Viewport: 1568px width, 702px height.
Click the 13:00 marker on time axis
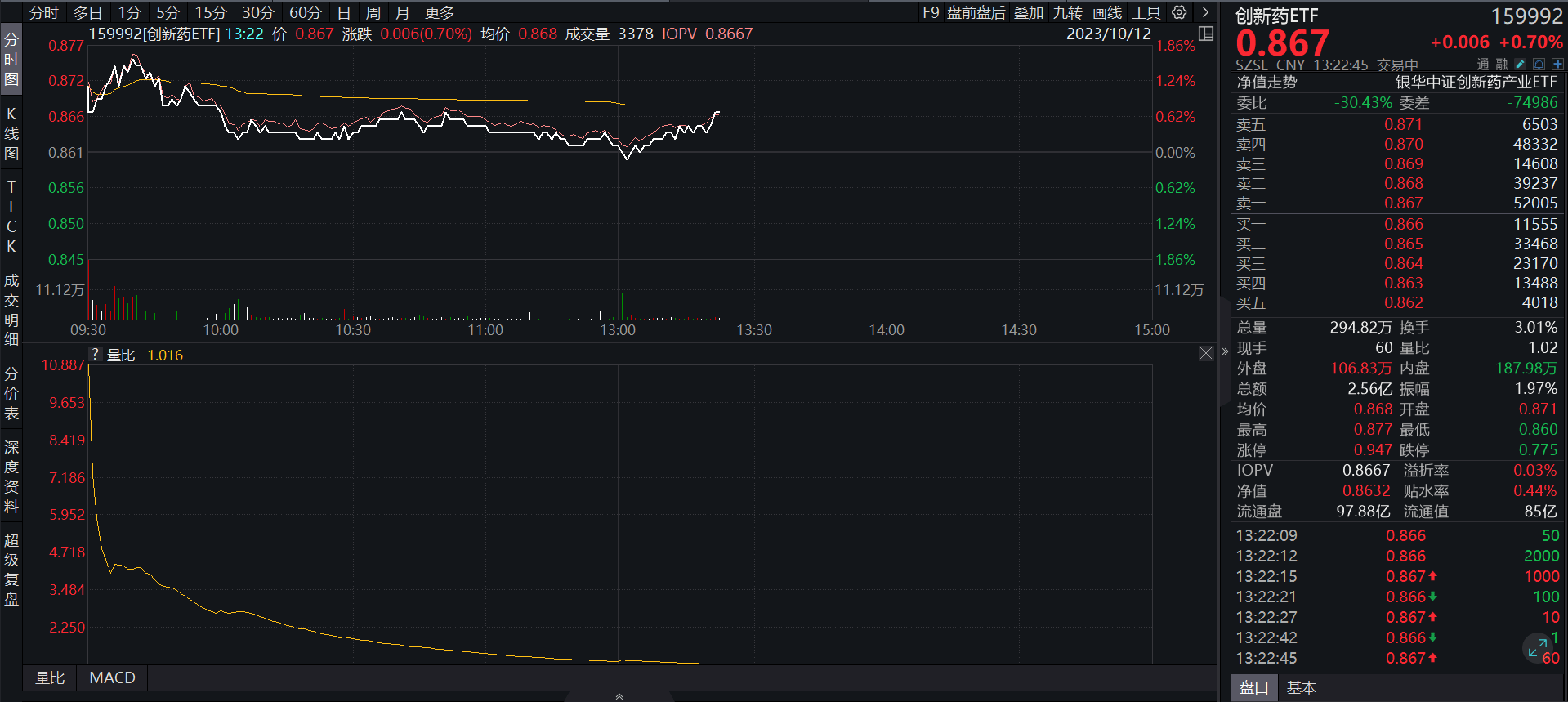click(618, 330)
